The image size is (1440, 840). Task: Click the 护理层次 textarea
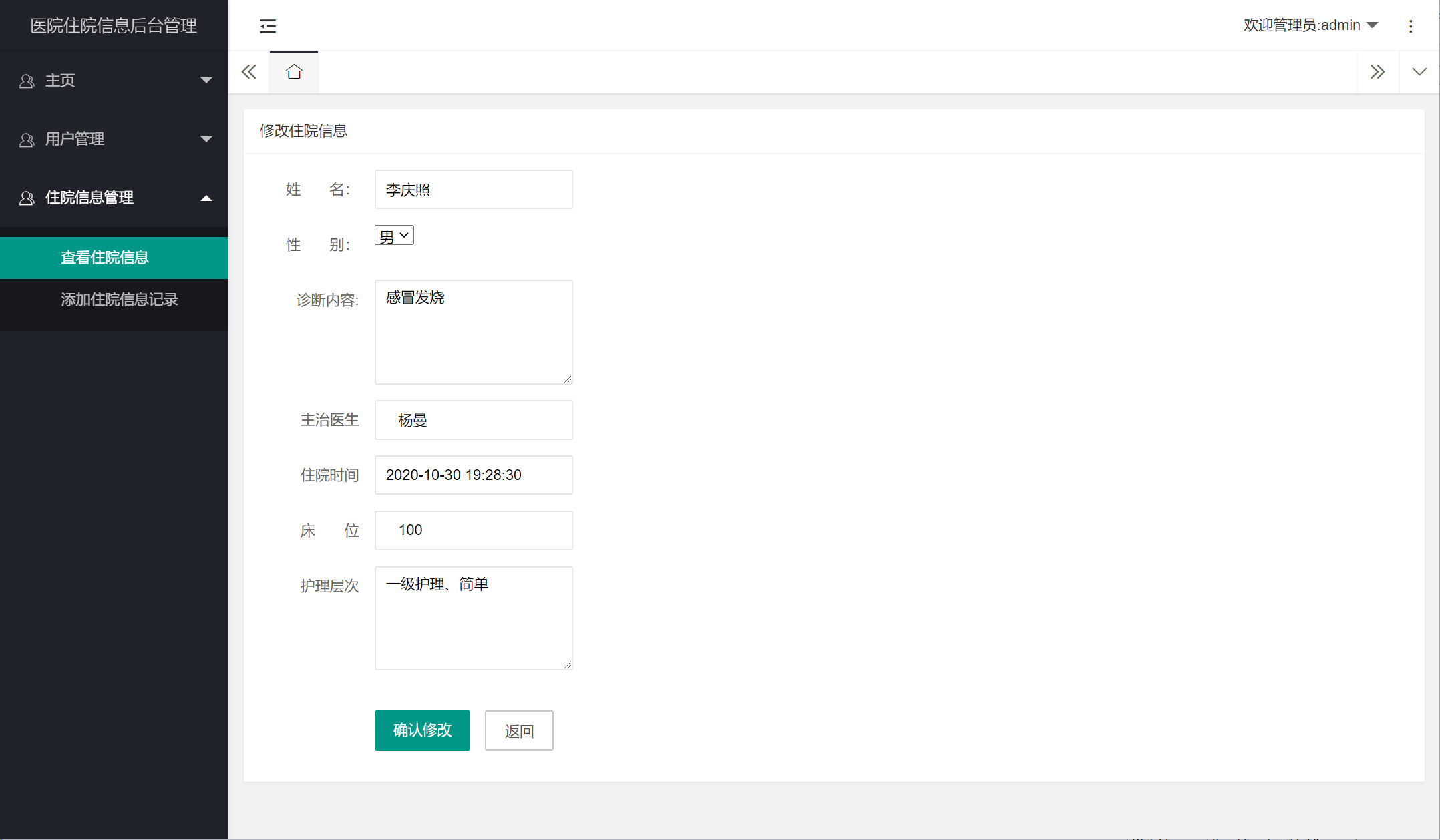click(x=474, y=618)
